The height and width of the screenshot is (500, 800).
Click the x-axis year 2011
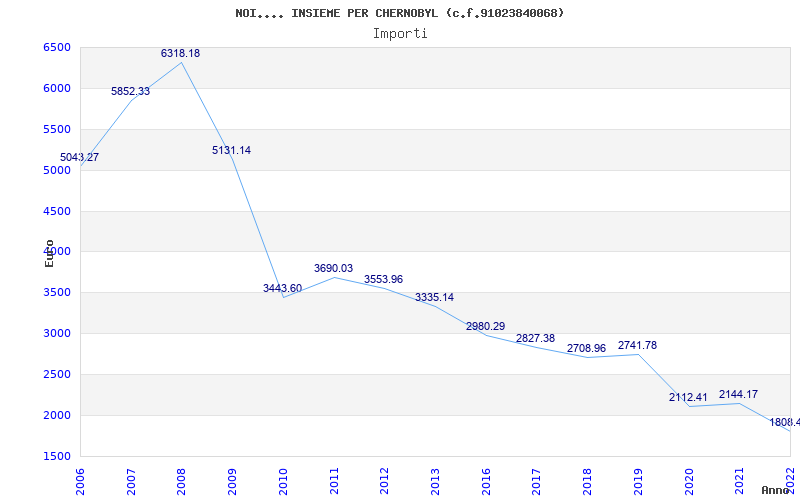[334, 481]
